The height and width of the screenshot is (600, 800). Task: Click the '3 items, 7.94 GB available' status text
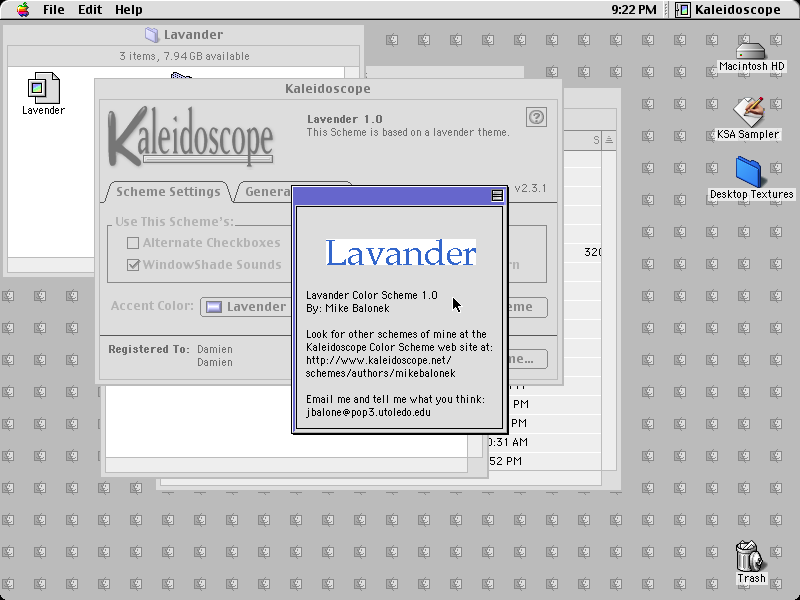(184, 56)
